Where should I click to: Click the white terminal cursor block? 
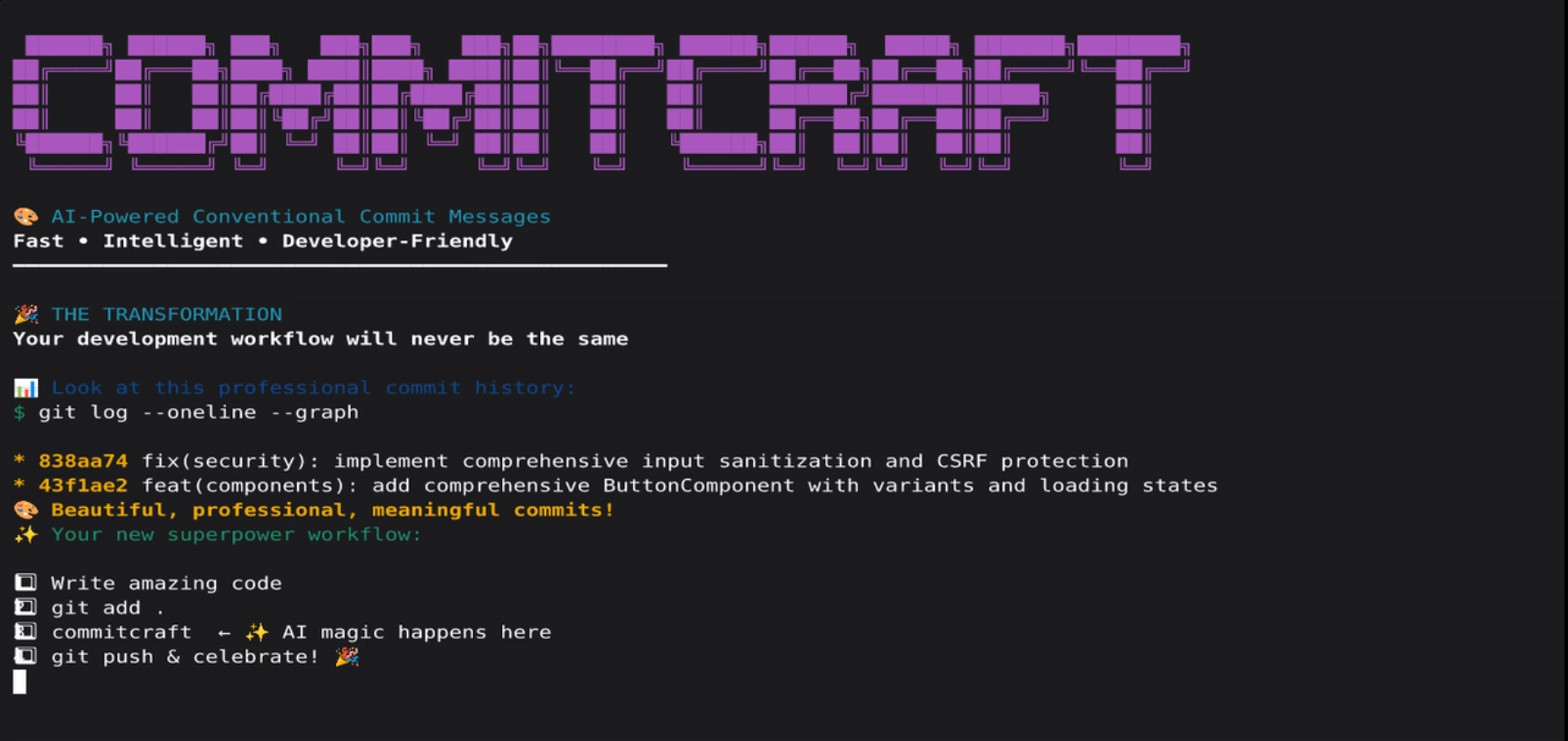[x=19, y=682]
